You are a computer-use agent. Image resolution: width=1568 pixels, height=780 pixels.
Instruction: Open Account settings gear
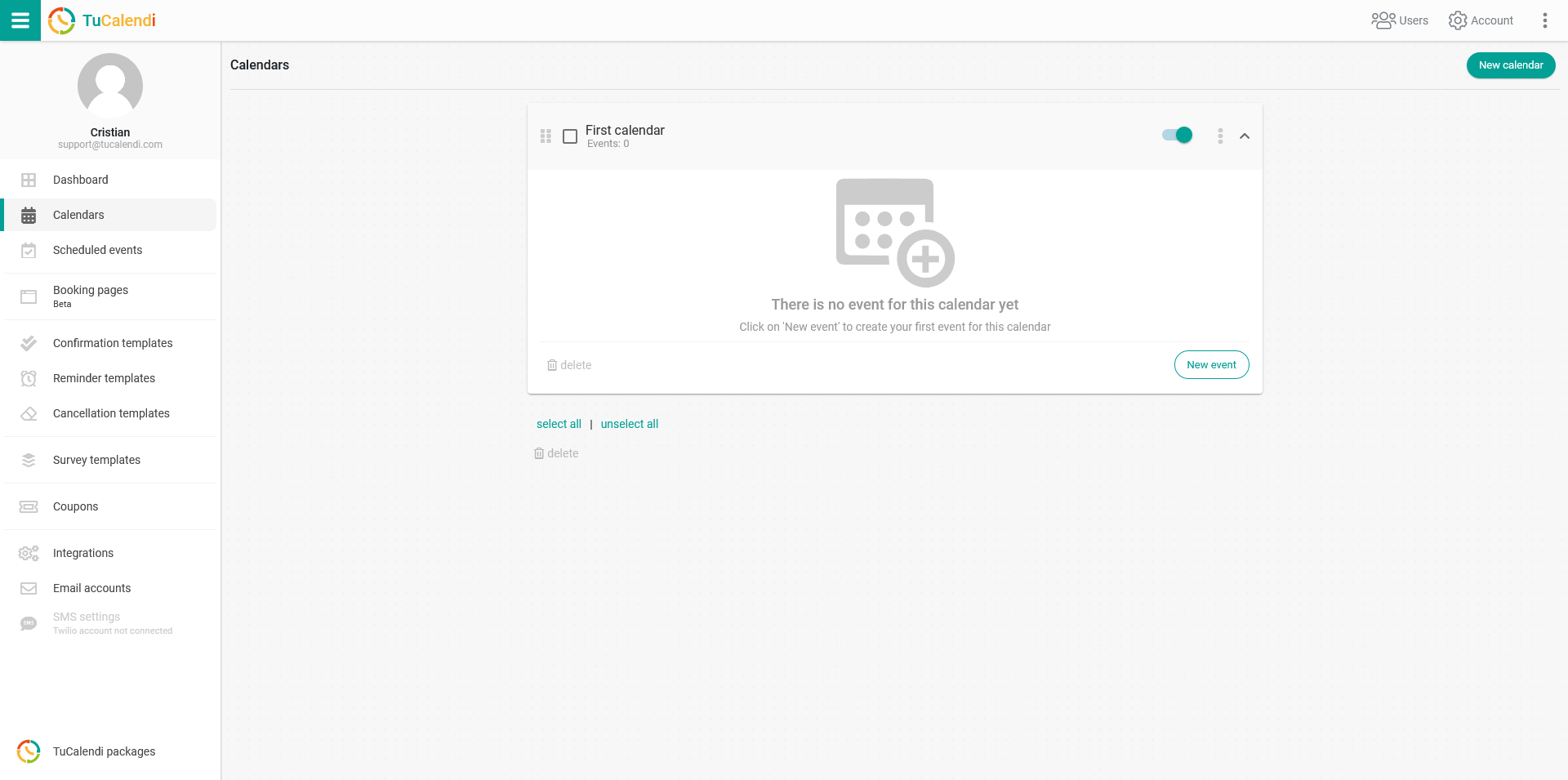pos(1458,20)
